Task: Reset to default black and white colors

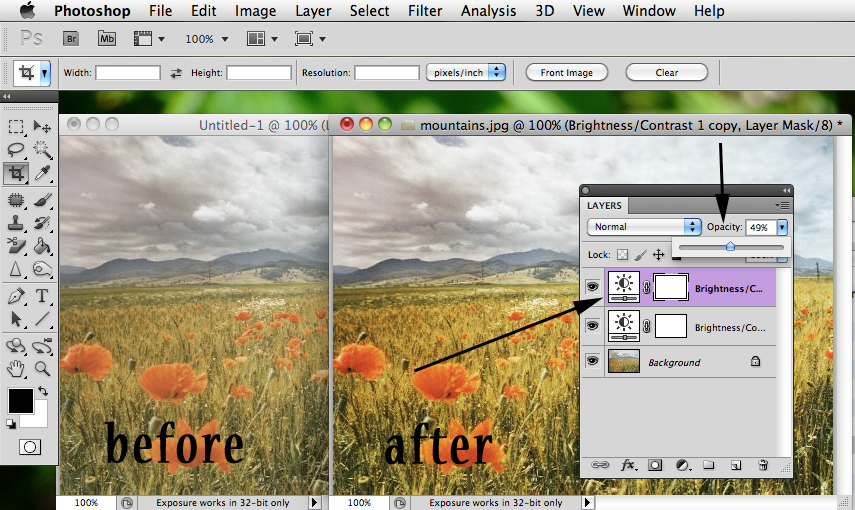Action: click(11, 423)
